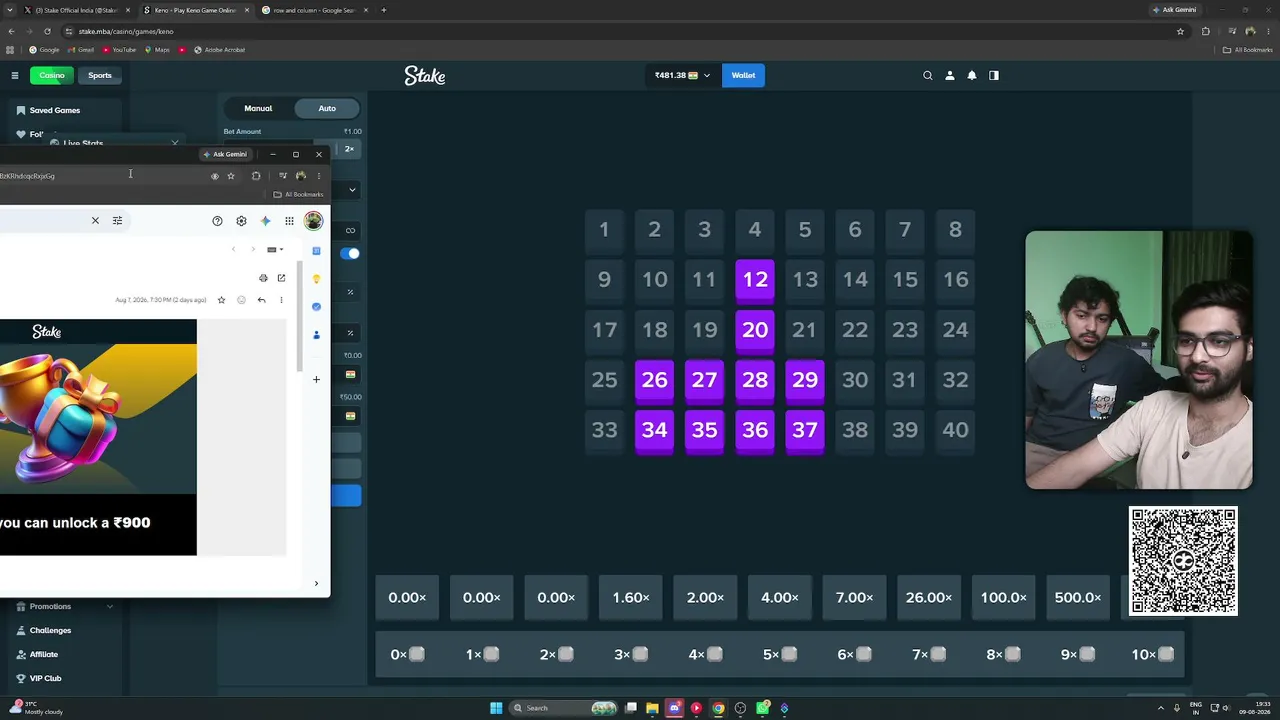Open Discord from the taskbar
This screenshot has height=720, width=1280.
click(674, 708)
